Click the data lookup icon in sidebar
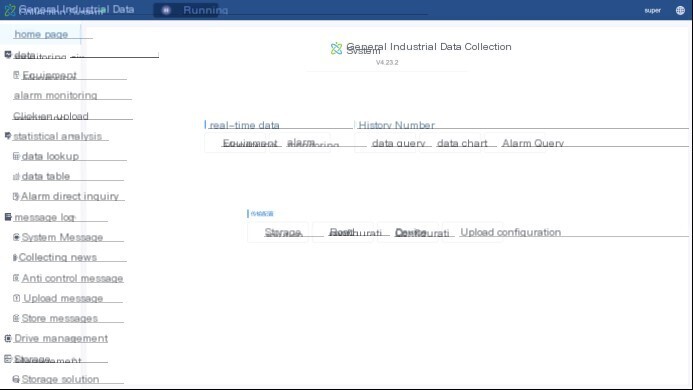The width and height of the screenshot is (693, 390). point(16,156)
